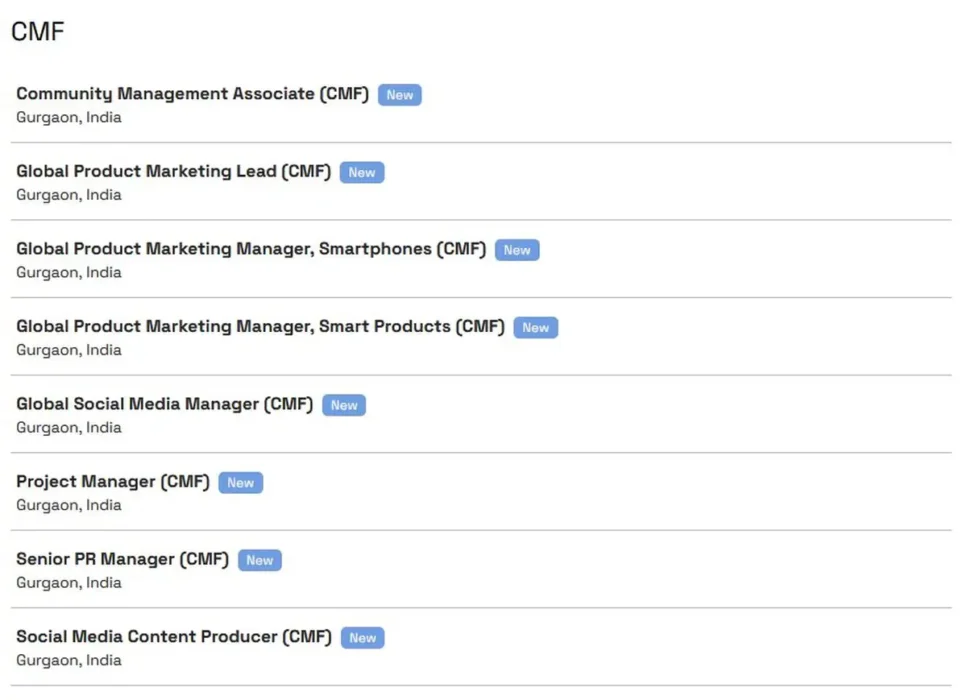Open Global Product Marketing Lead (CMF) posting
Screen dimensions: 967x700
(x=173, y=171)
